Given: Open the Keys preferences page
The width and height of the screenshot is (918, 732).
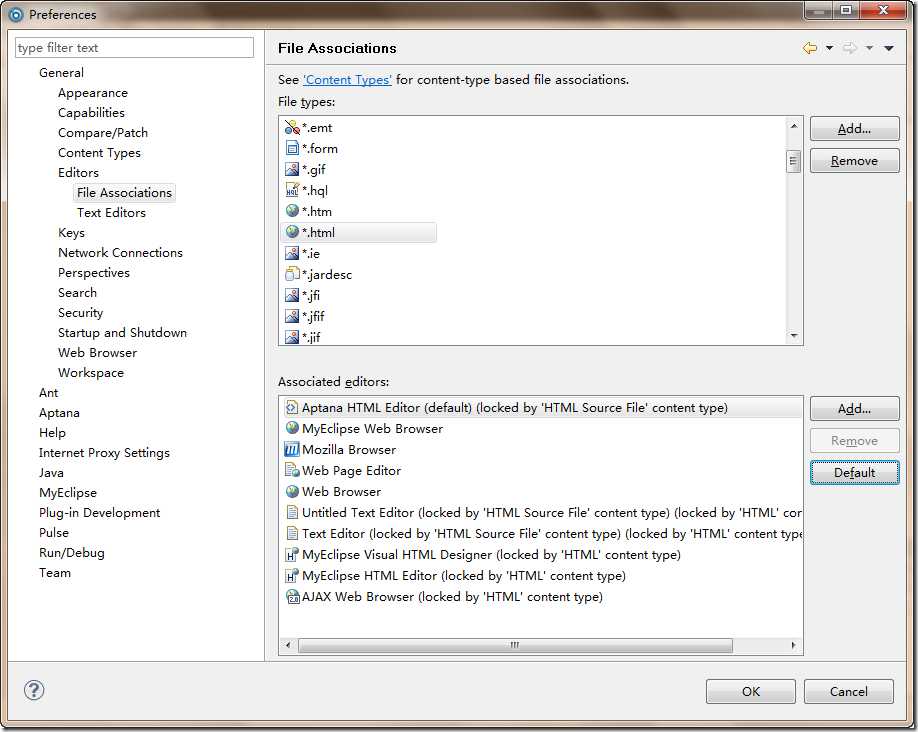Looking at the screenshot, I should 71,232.
